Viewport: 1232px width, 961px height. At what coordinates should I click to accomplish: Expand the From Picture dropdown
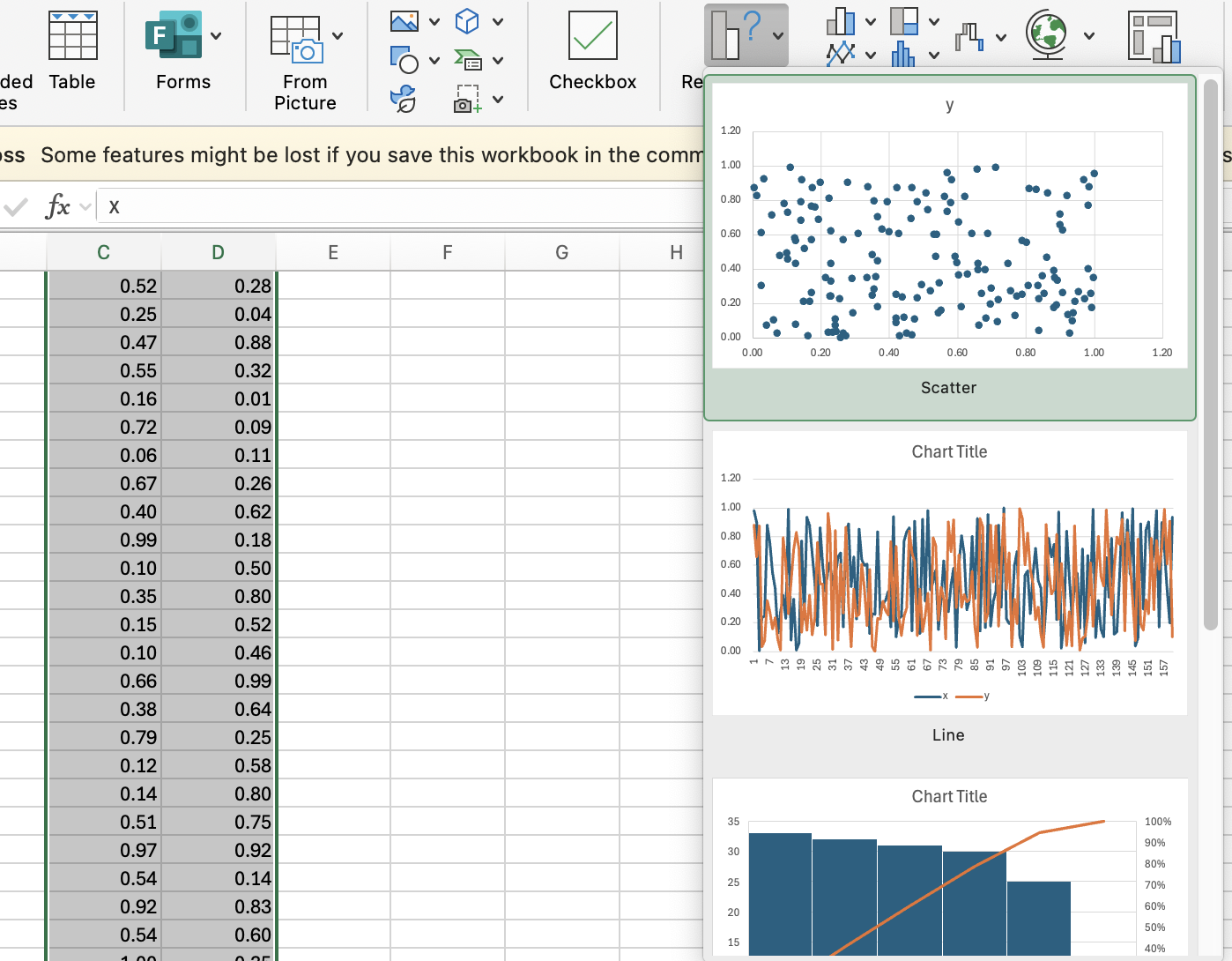tap(336, 37)
